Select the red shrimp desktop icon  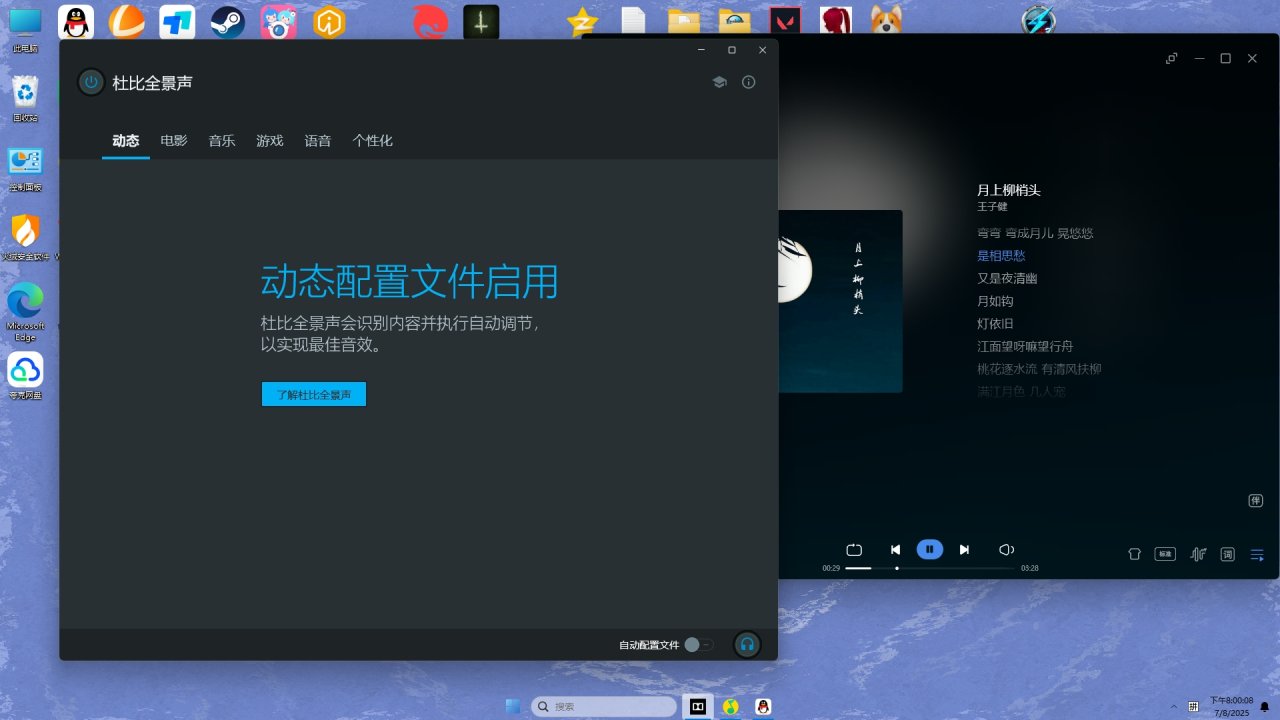[430, 21]
